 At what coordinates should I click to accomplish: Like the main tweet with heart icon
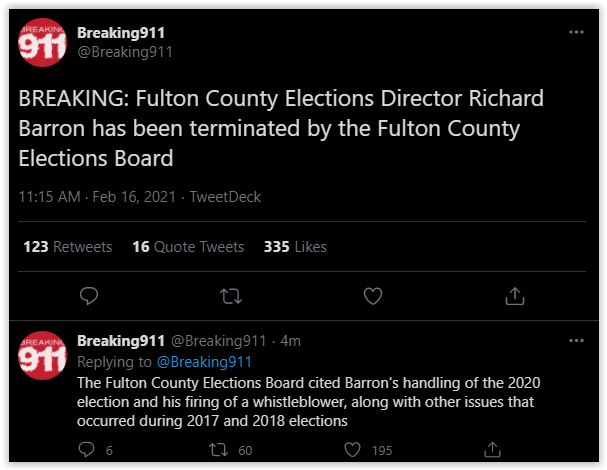[373, 296]
